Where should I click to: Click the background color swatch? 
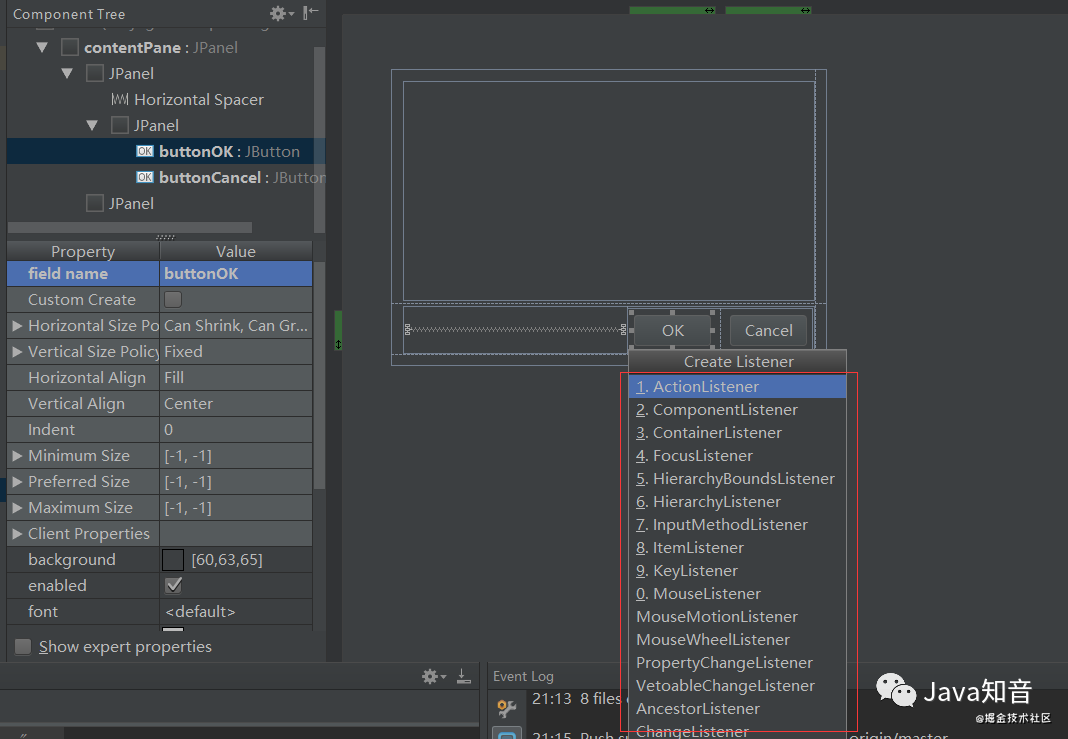pyautogui.click(x=173, y=560)
